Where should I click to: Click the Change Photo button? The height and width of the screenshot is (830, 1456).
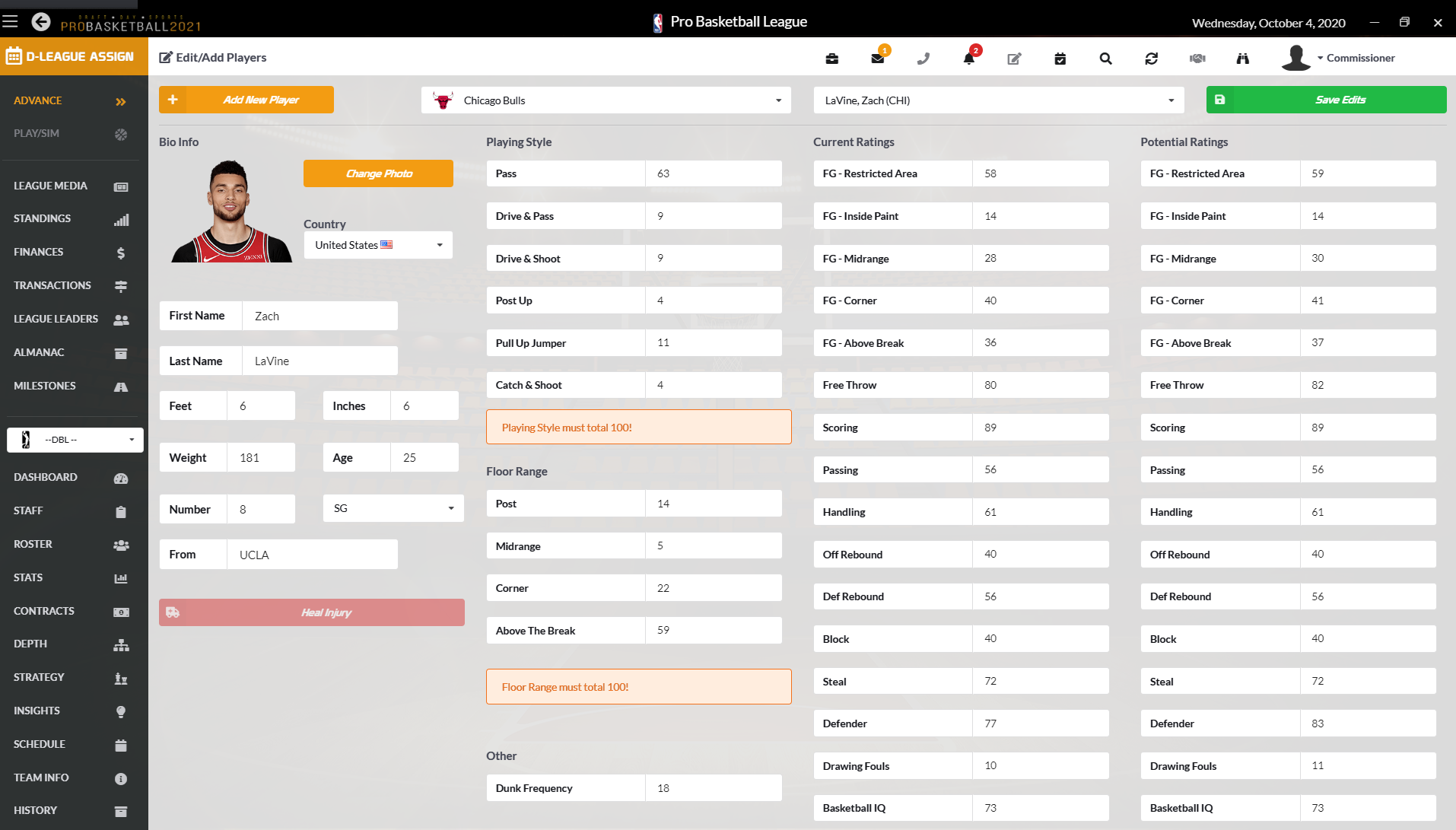[378, 173]
